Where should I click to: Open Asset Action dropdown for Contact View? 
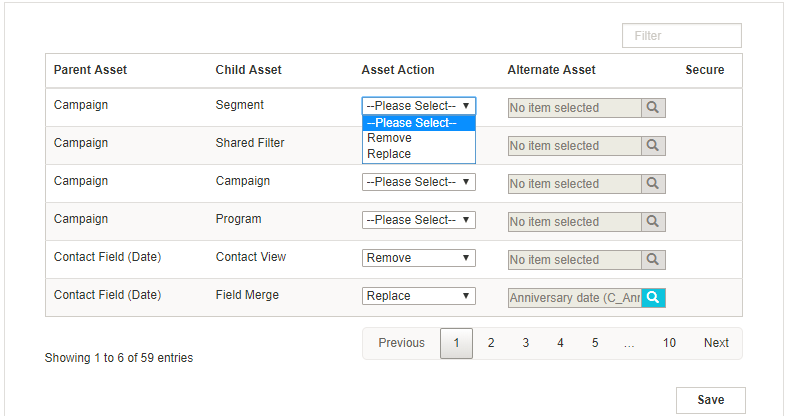(418, 258)
